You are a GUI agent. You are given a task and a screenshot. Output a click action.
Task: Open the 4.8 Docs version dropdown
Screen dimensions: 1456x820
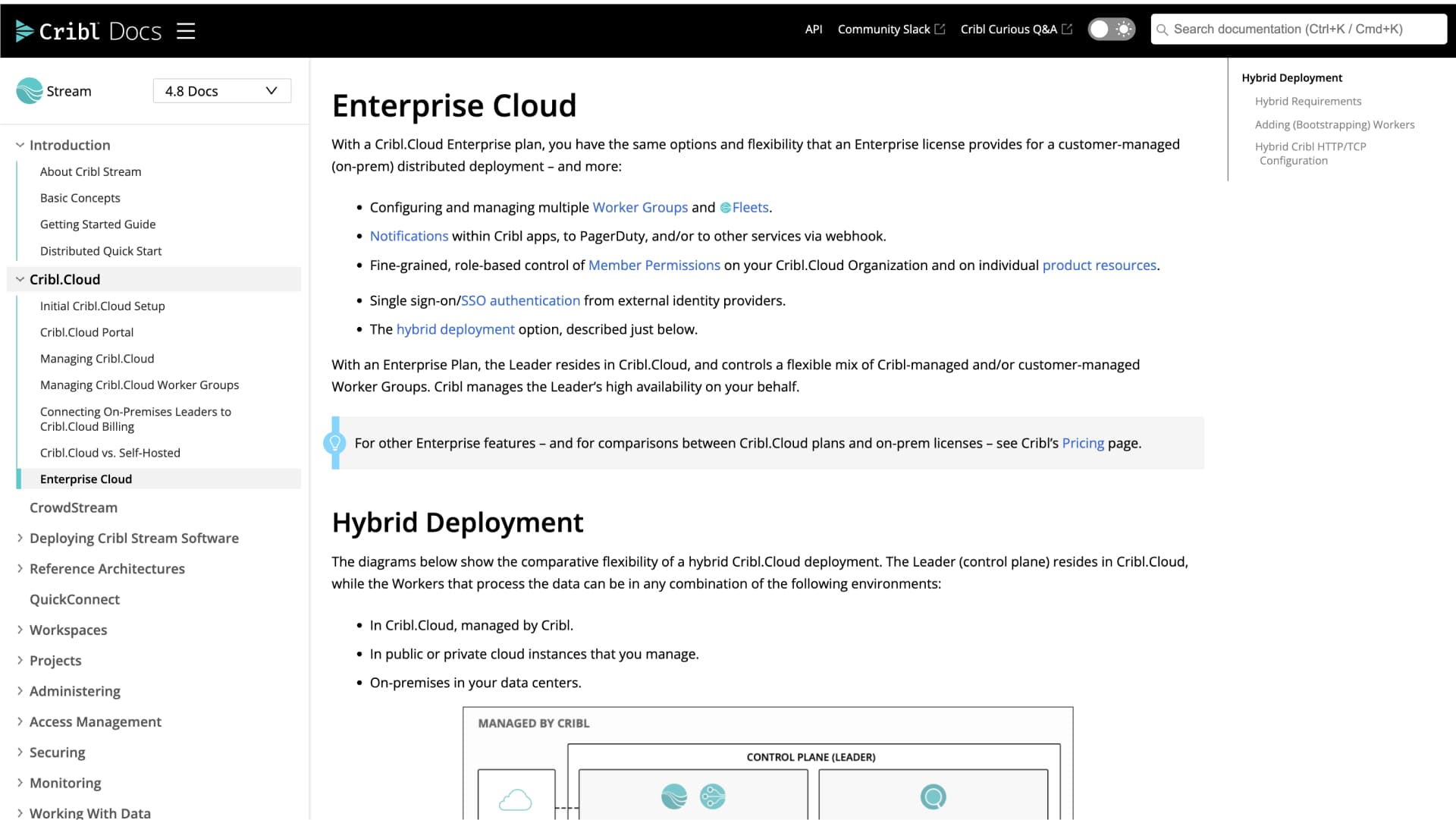tap(222, 91)
